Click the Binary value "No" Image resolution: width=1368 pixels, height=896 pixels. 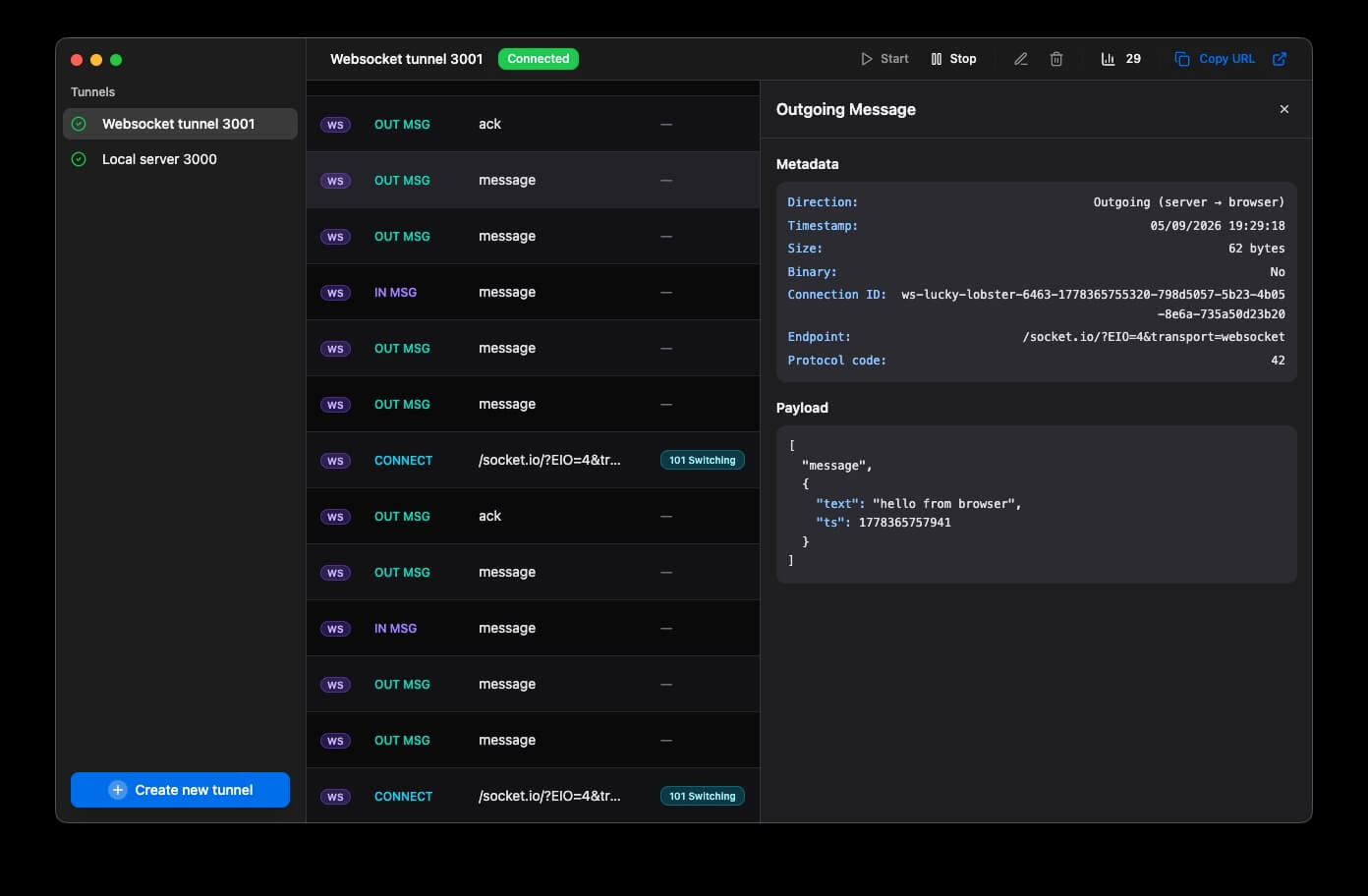click(x=1278, y=272)
